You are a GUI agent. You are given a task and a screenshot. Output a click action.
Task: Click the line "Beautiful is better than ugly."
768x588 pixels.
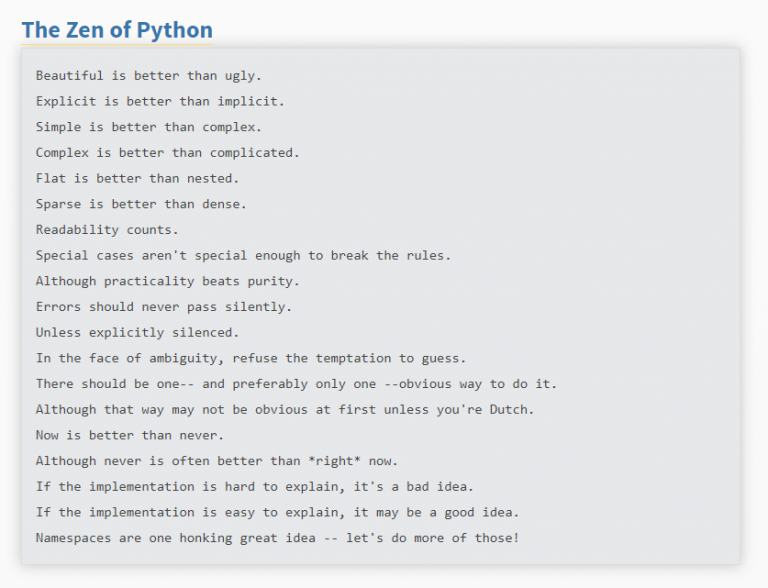pos(148,75)
